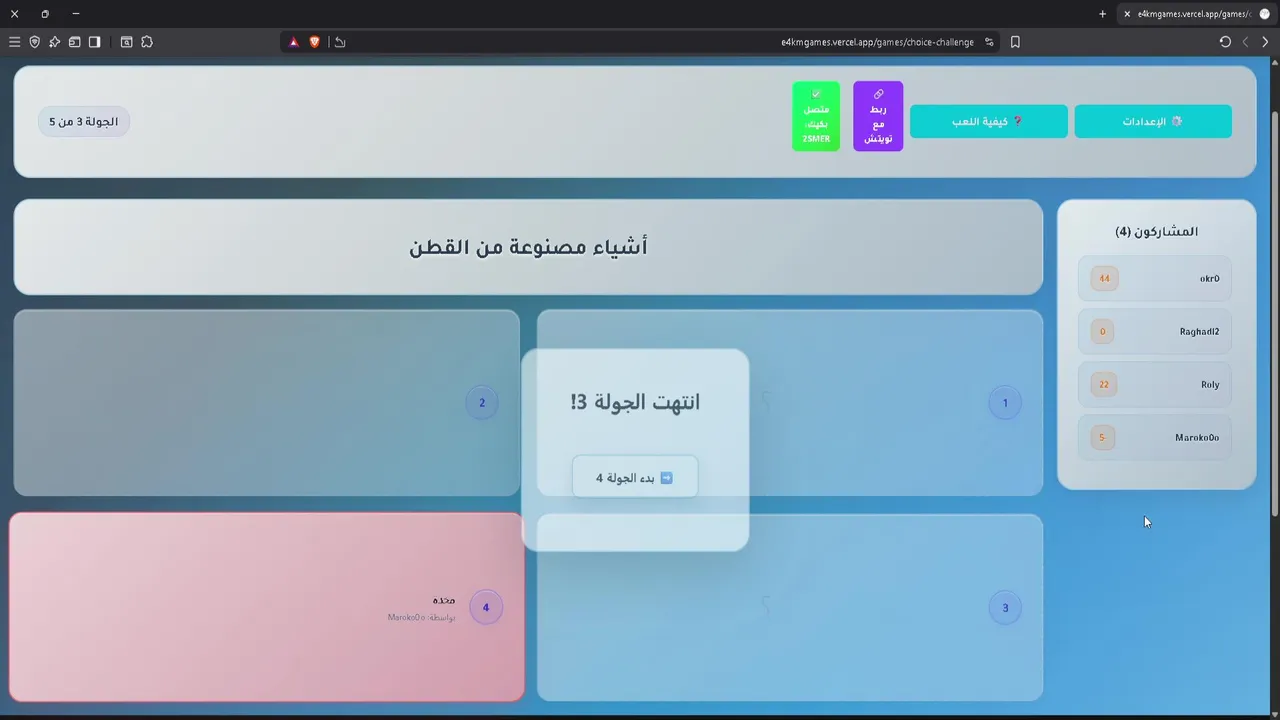This screenshot has height=720, width=1280.
Task: Click the prompt أشياء مصنوعة من القطن
Action: point(528,247)
